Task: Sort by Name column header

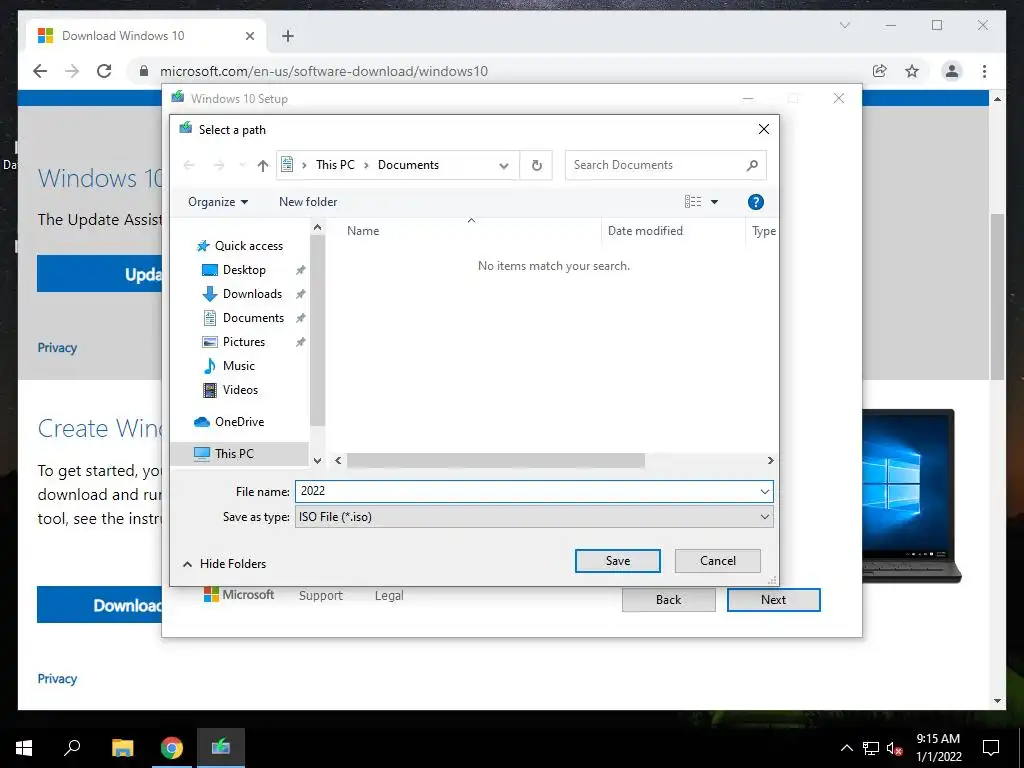Action: pyautogui.click(x=363, y=231)
